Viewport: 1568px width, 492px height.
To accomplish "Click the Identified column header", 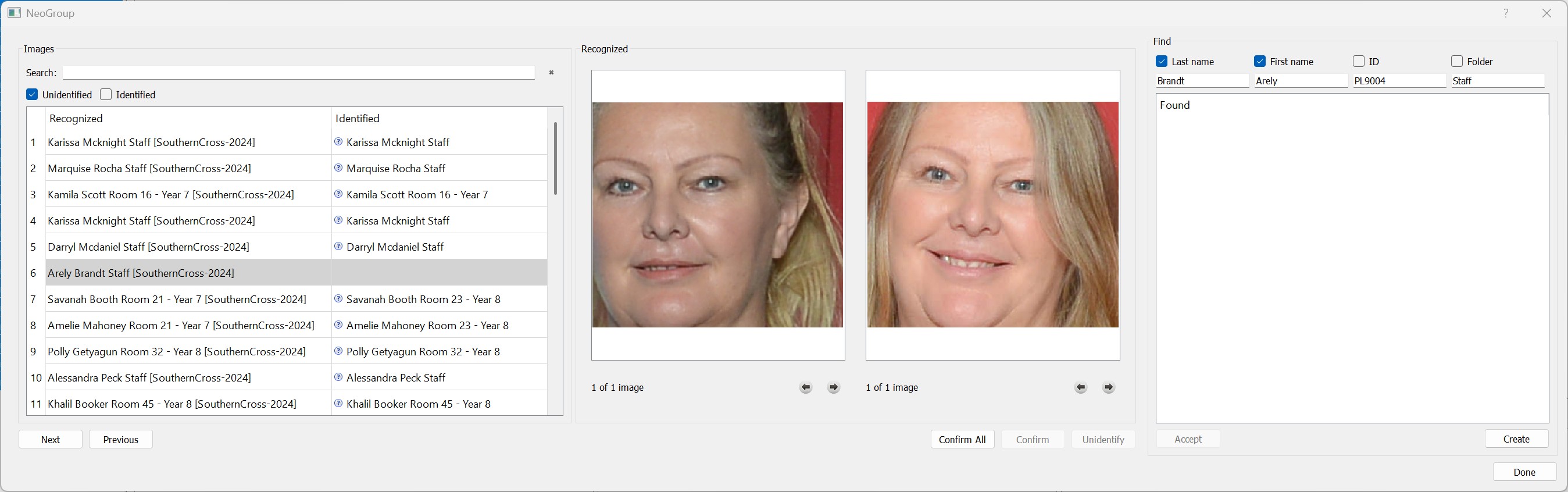I will (439, 118).
